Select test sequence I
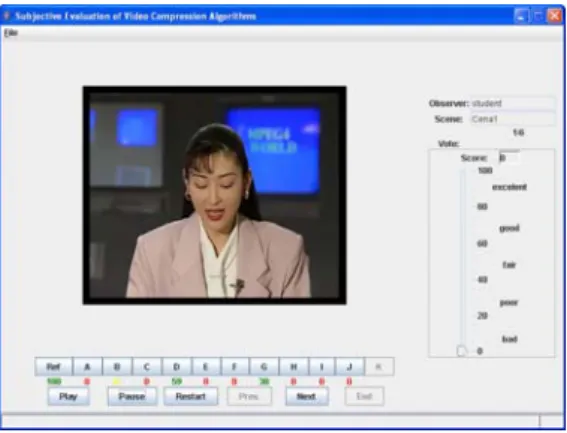 click(x=322, y=367)
